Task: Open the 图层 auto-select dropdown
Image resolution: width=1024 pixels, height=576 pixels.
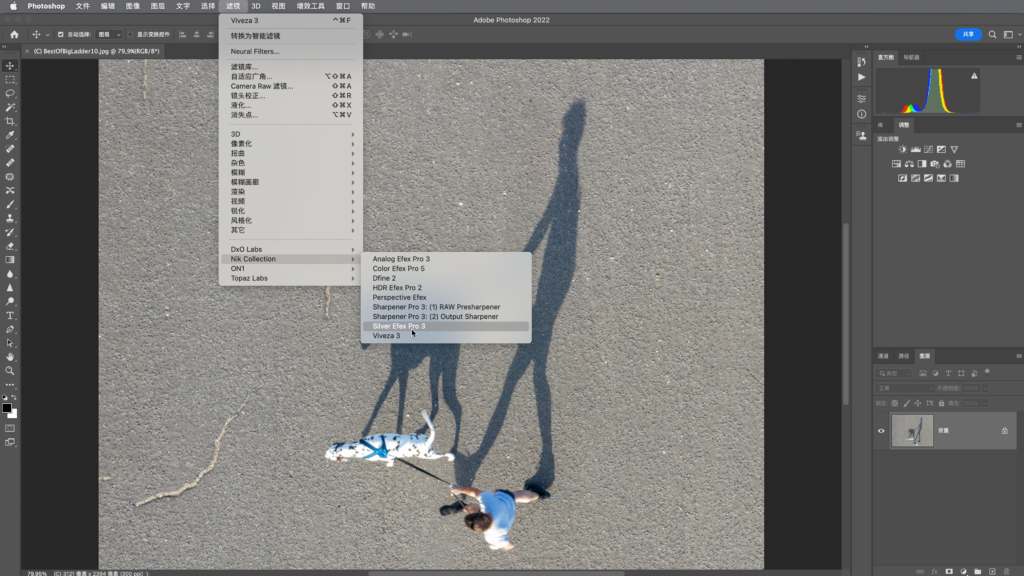Action: pyautogui.click(x=109, y=35)
